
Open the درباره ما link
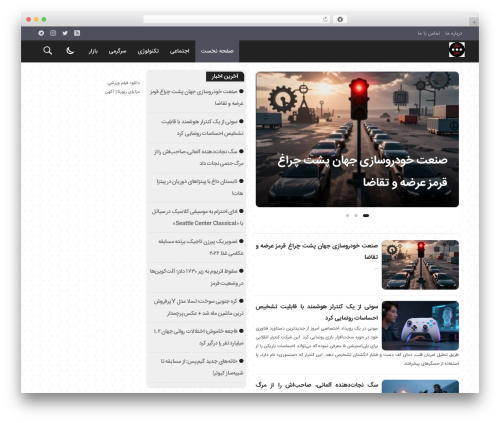click(454, 33)
